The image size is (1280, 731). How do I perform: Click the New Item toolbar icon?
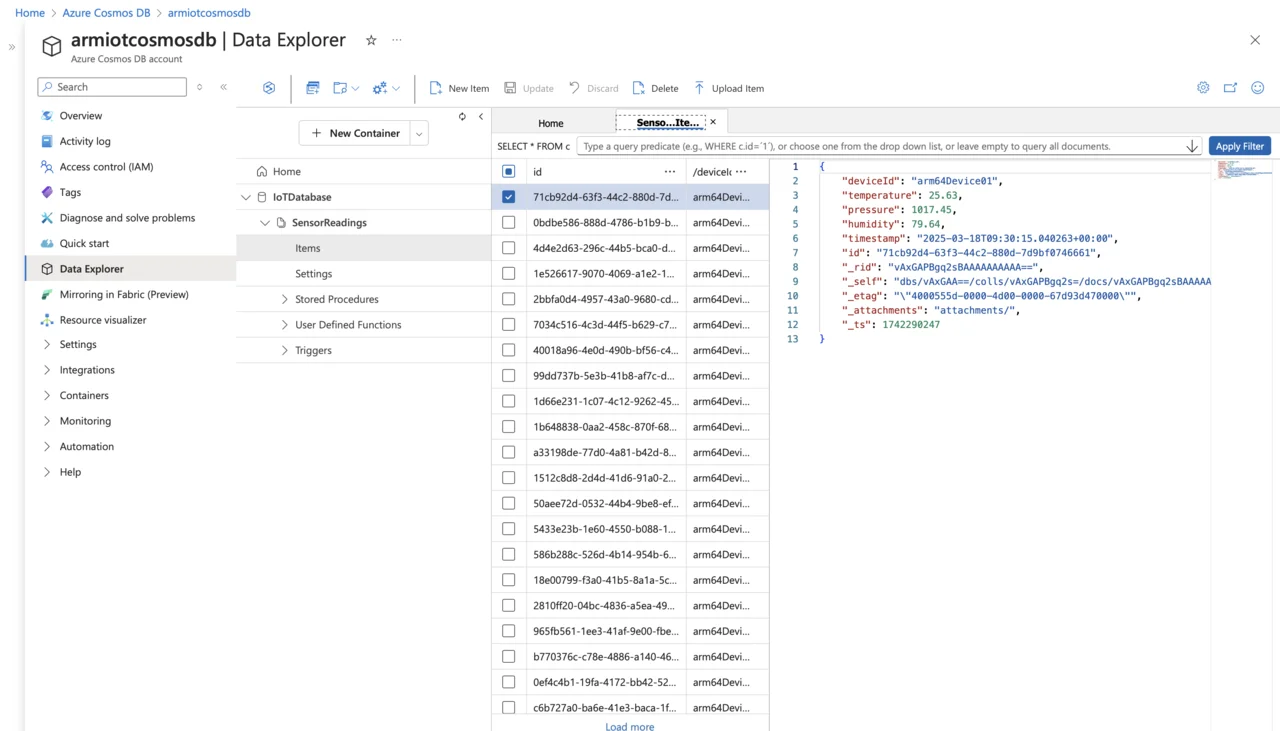436,88
